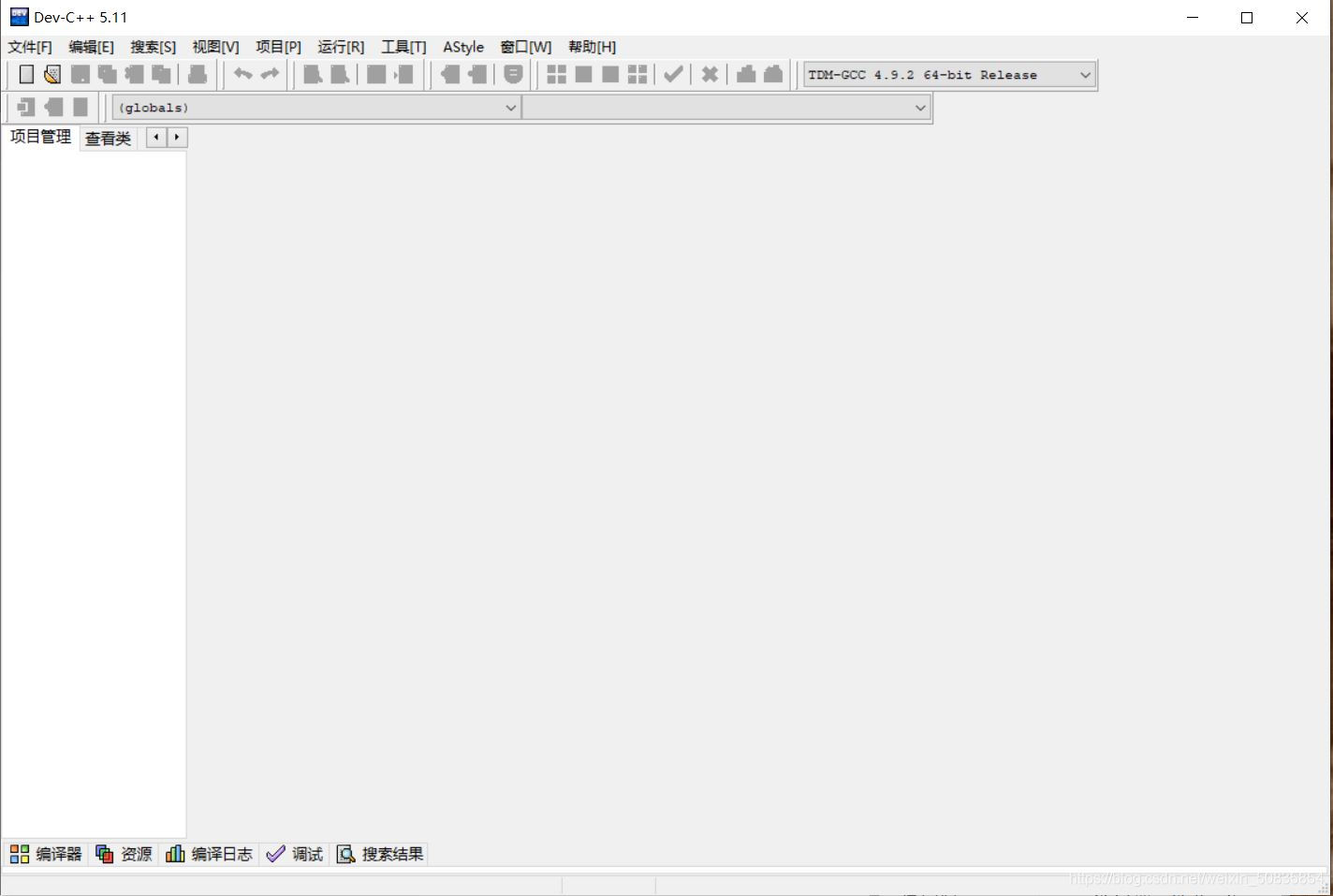Open the TDM-GCC compiler set dropdown
1333x896 pixels.
[x=949, y=75]
